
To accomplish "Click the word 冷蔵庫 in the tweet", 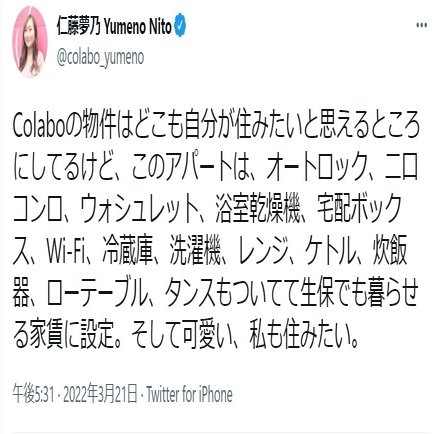I will (127, 251).
